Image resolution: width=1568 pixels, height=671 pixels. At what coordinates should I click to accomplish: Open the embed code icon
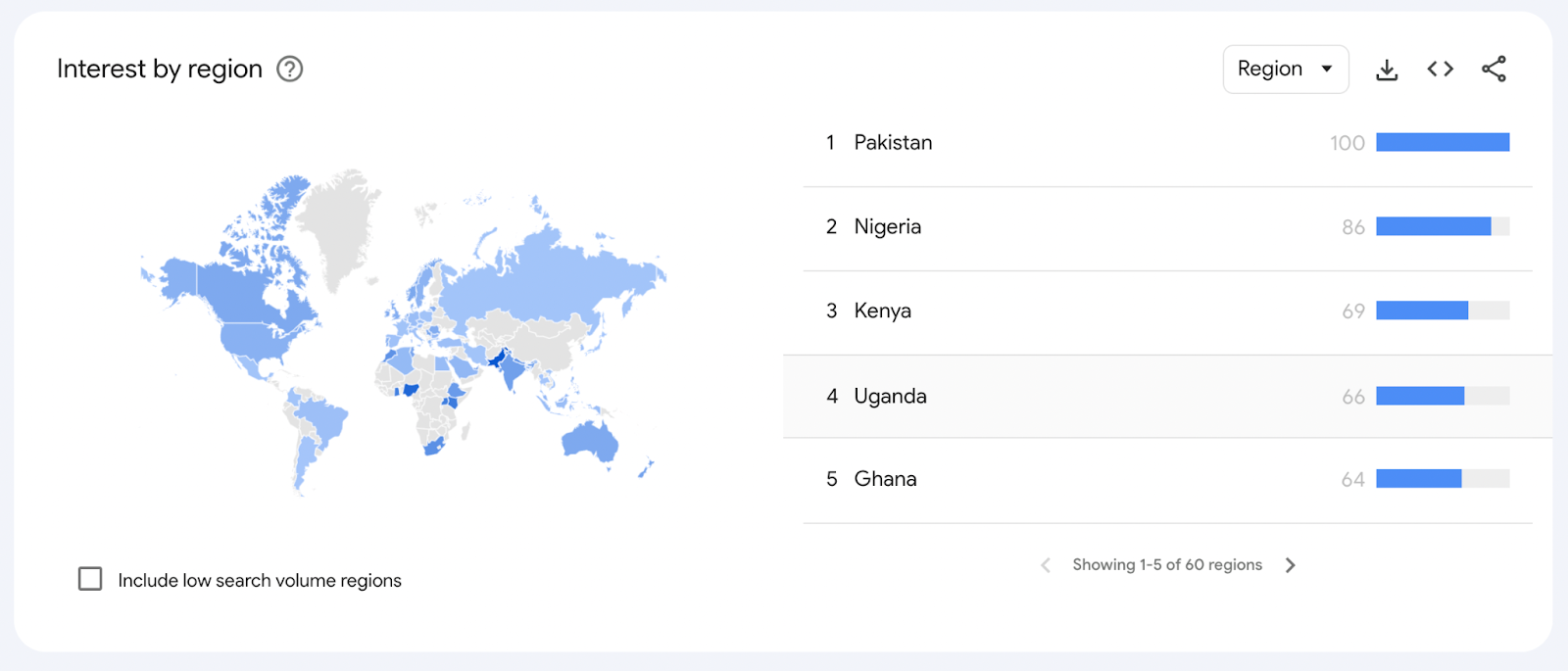[1440, 69]
